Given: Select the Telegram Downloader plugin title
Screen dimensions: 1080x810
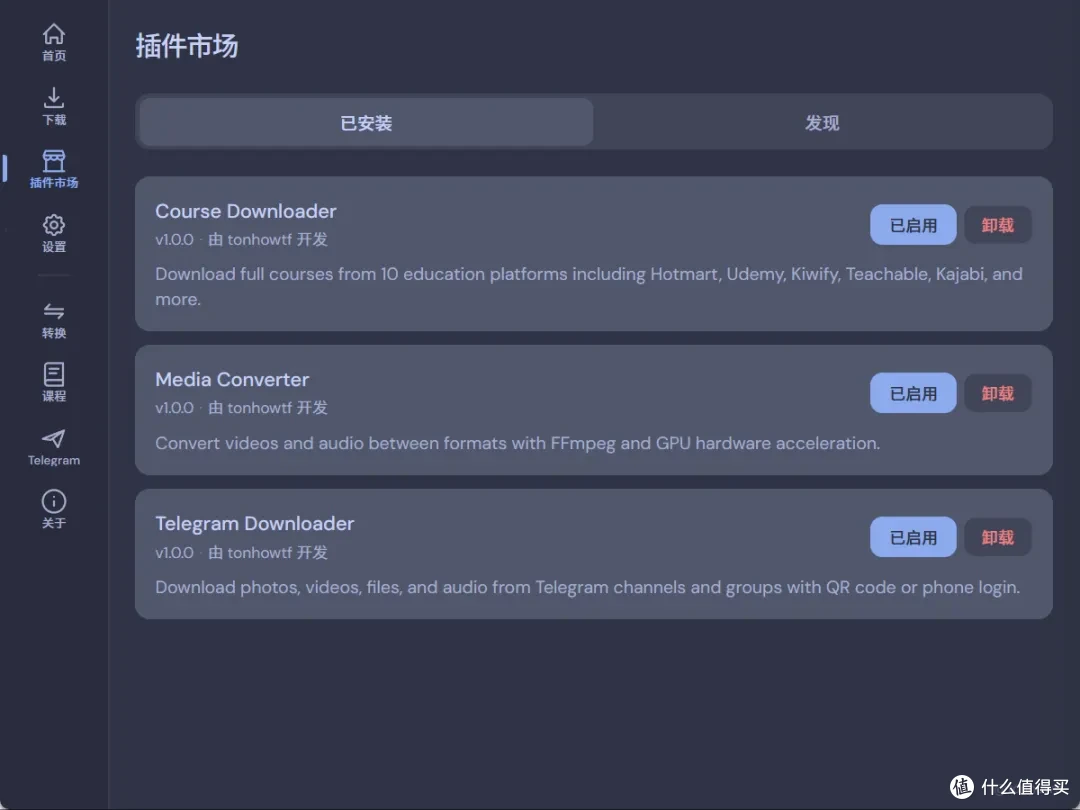Looking at the screenshot, I should [254, 523].
